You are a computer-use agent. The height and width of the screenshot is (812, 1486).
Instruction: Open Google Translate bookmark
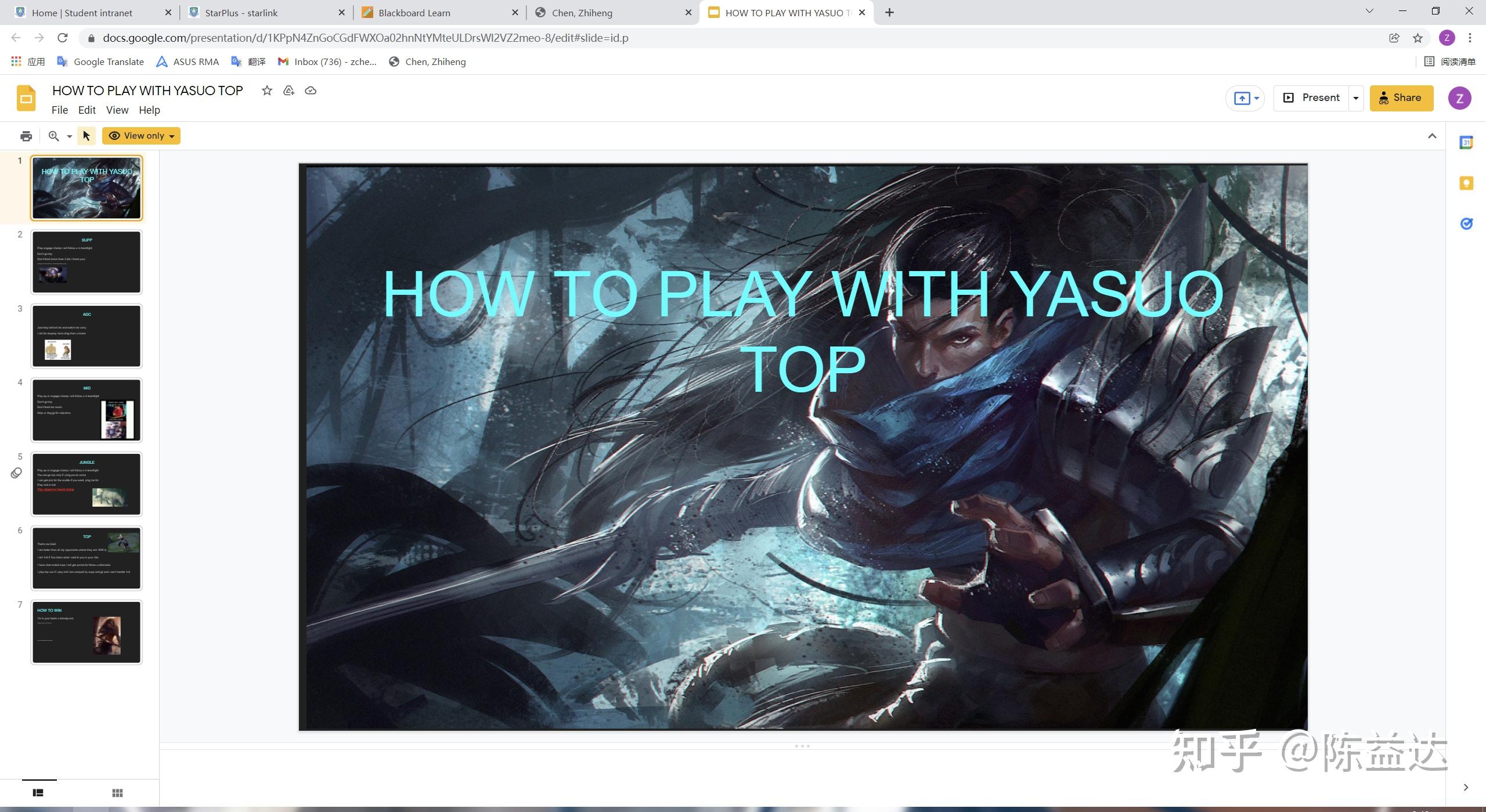(100, 62)
